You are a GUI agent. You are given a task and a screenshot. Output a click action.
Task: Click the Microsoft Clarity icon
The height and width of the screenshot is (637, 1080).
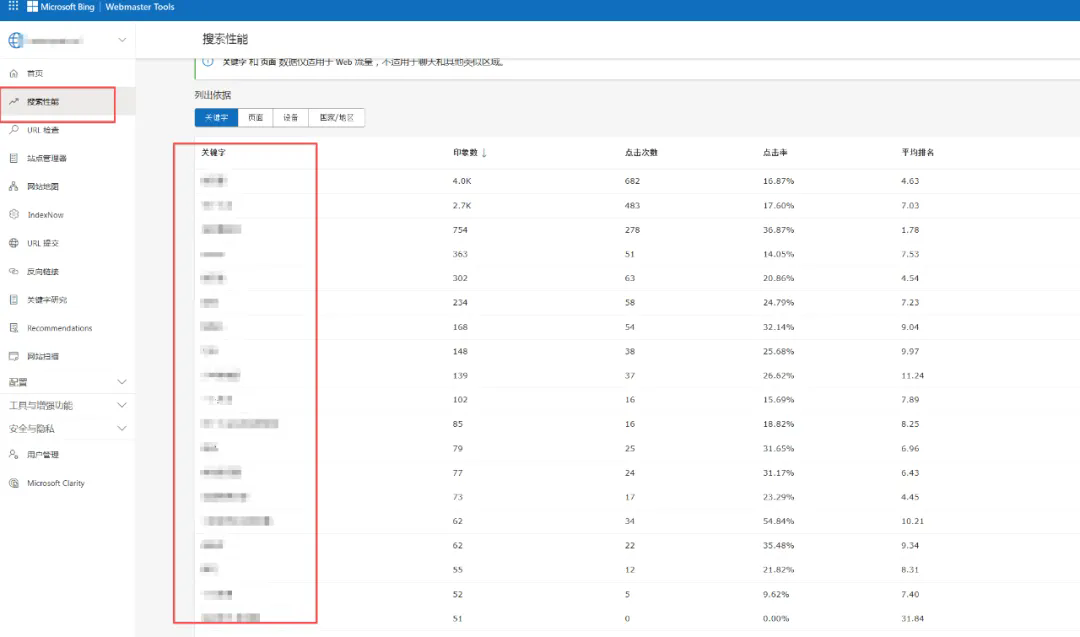14,483
